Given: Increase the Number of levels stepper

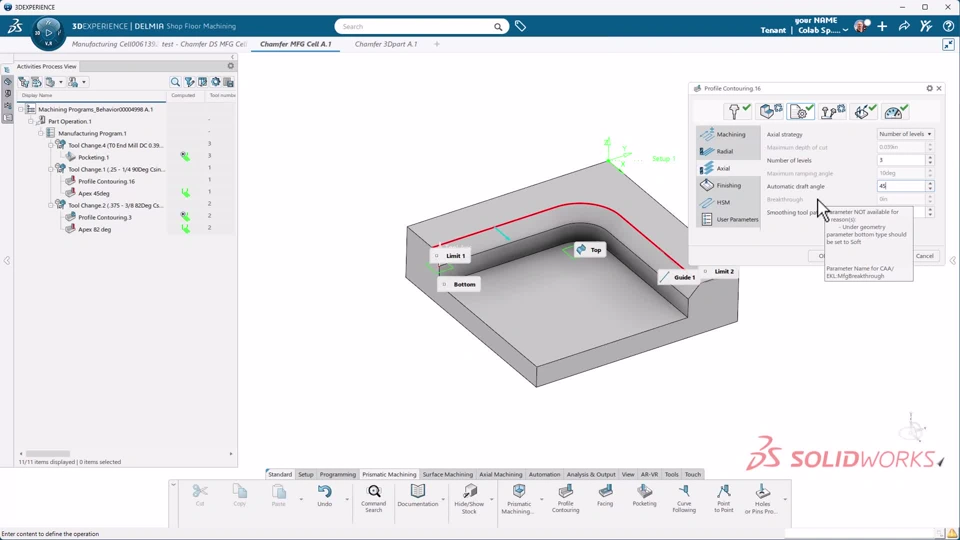Looking at the screenshot, I should coord(931,157).
